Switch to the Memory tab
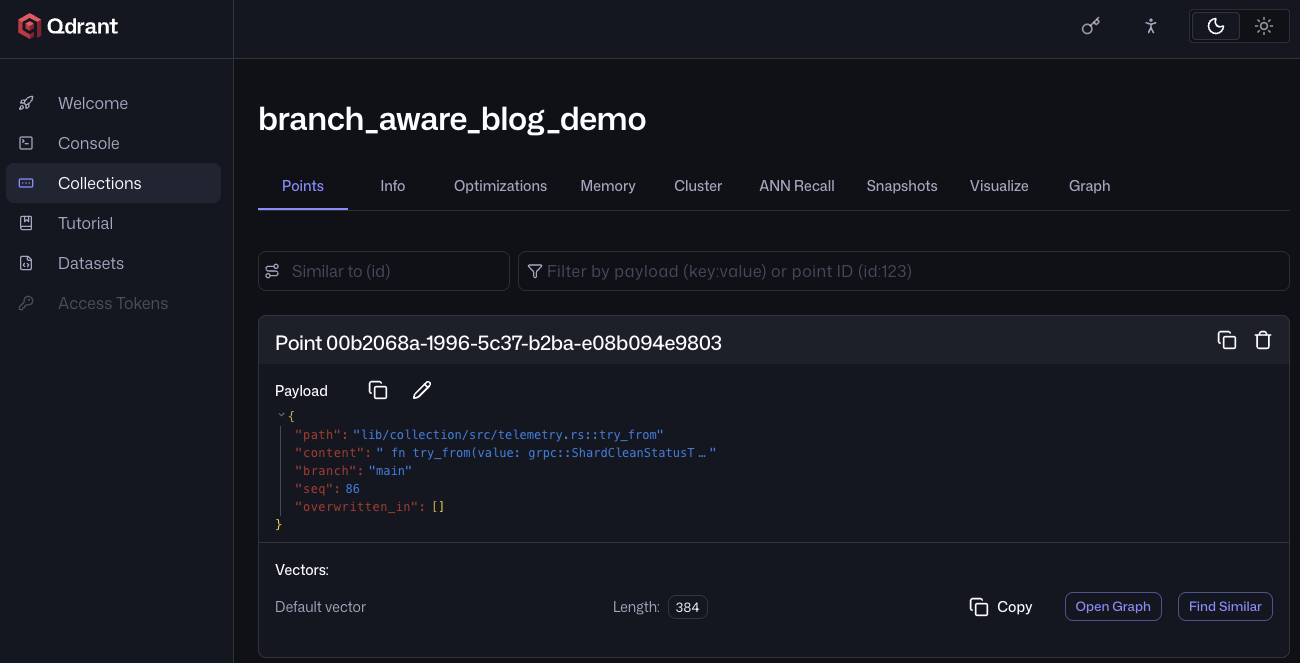 click(608, 186)
